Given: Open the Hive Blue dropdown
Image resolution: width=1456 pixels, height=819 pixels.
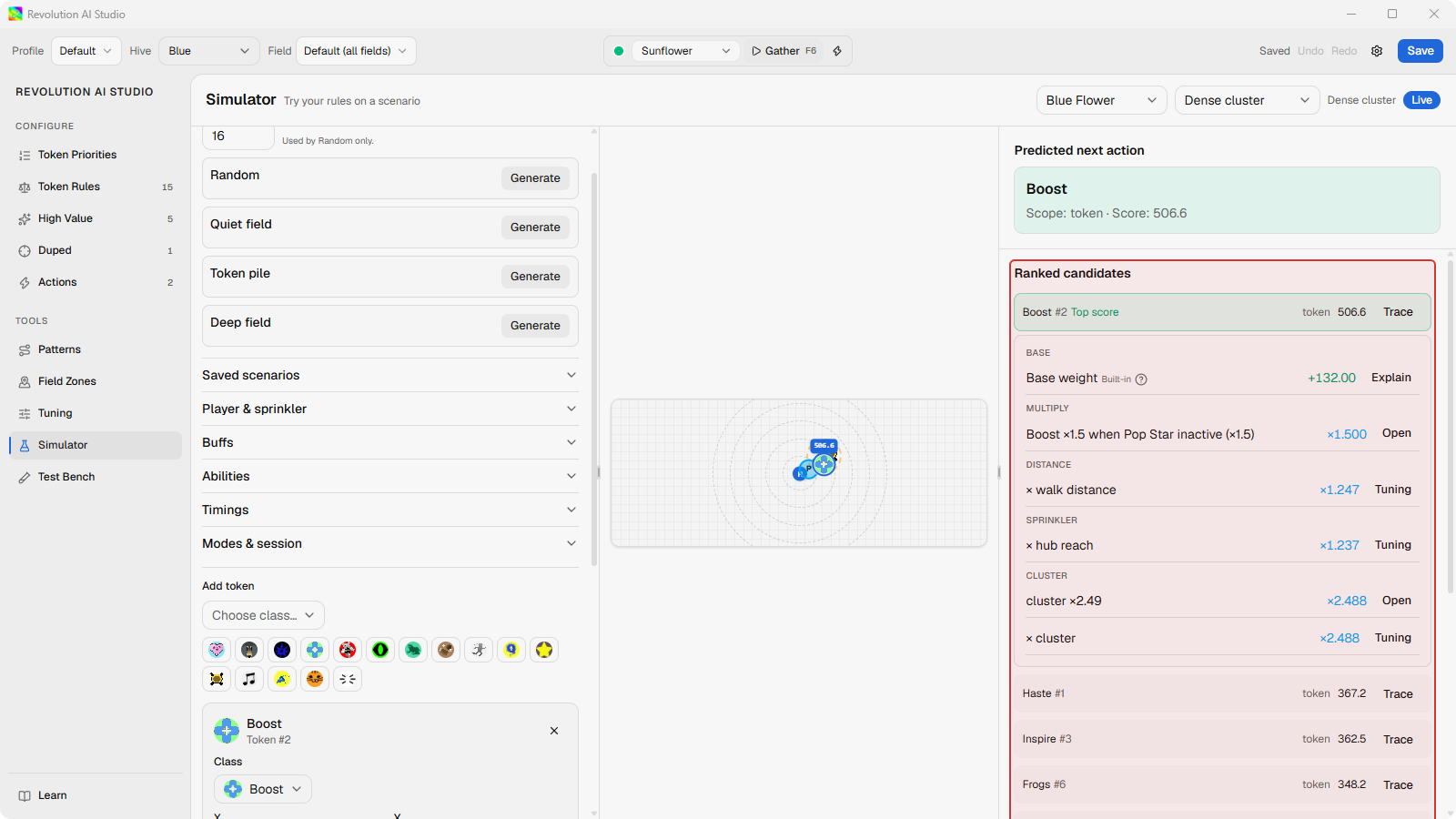Looking at the screenshot, I should click(209, 51).
